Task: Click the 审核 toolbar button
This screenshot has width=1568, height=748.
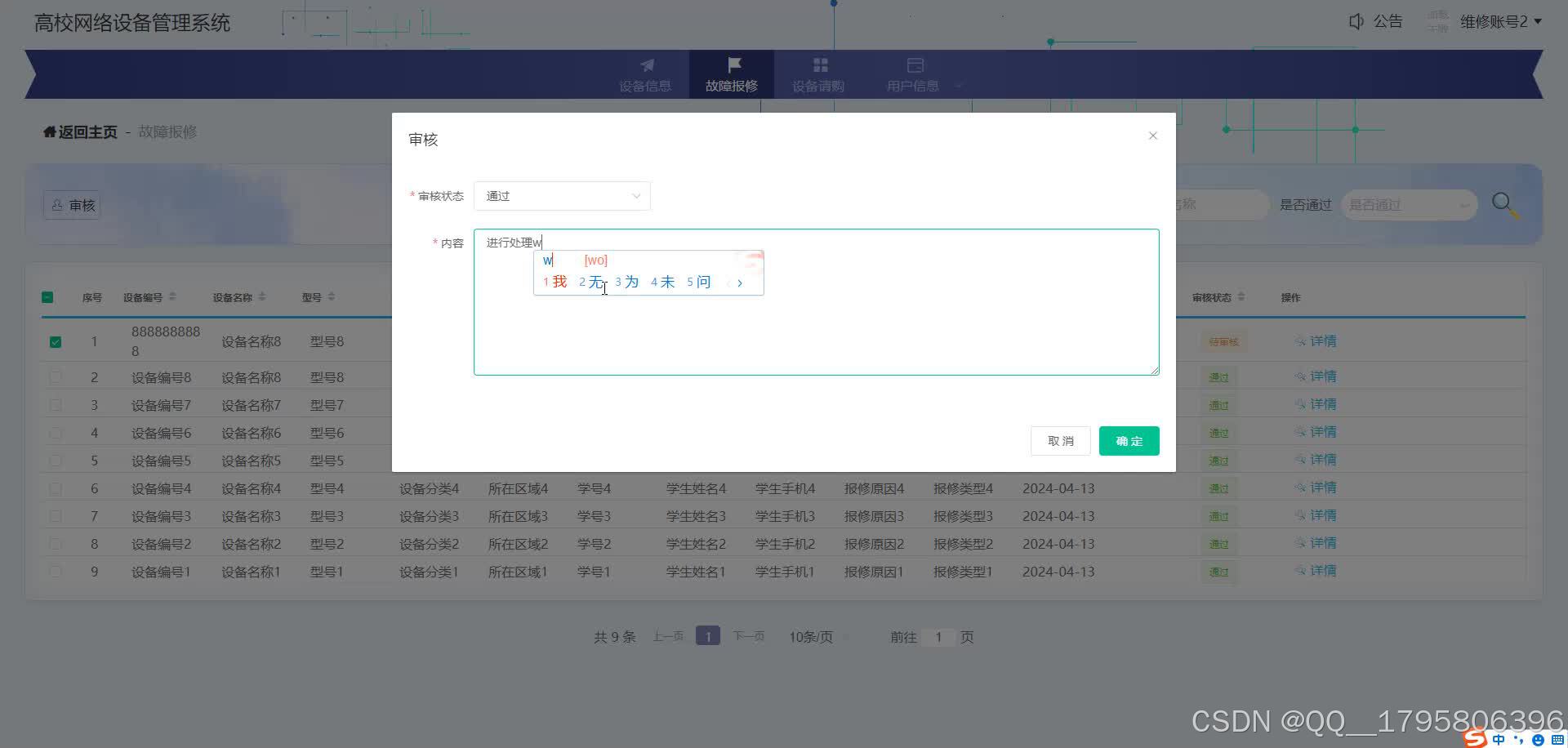Action: [x=73, y=205]
